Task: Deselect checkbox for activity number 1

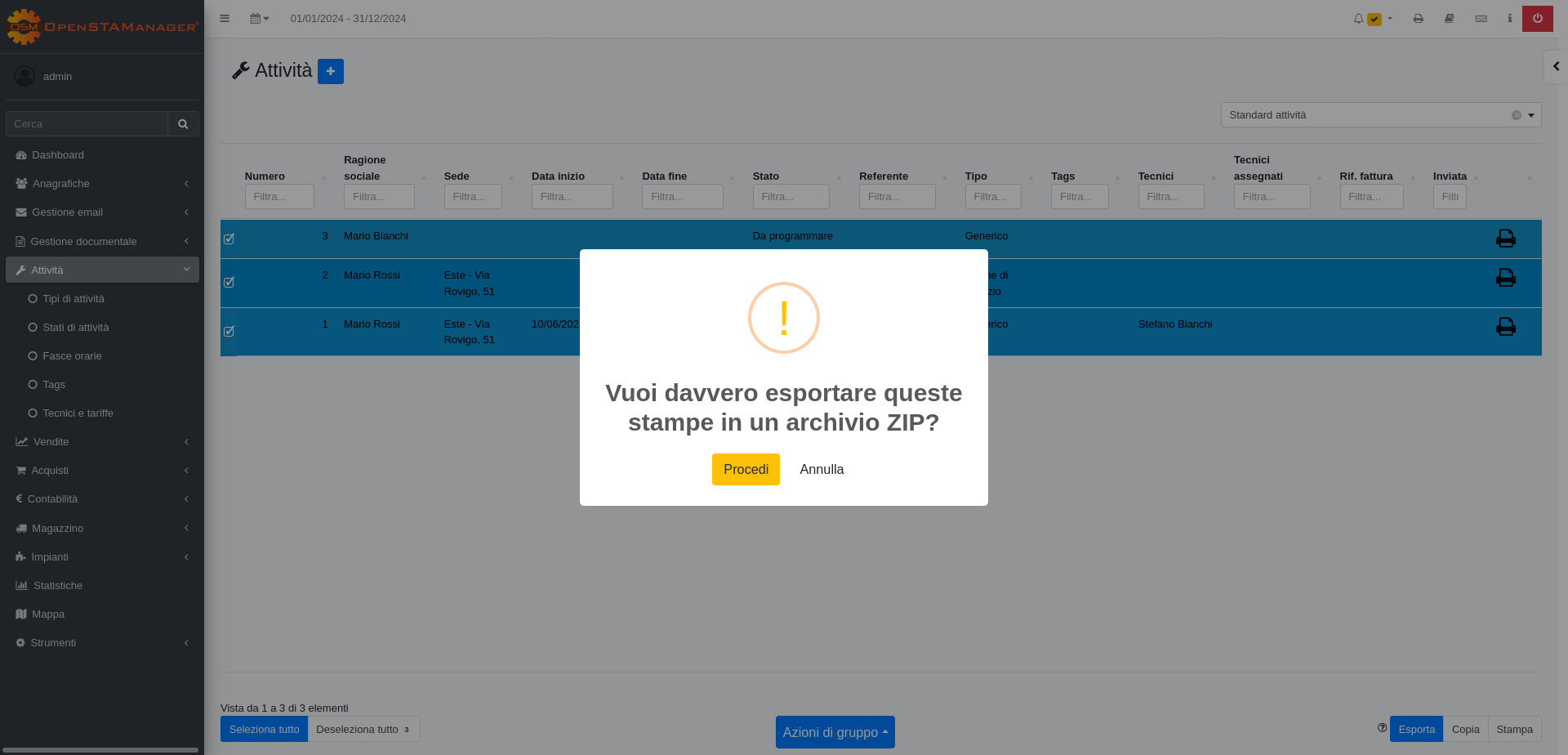Action: [229, 331]
